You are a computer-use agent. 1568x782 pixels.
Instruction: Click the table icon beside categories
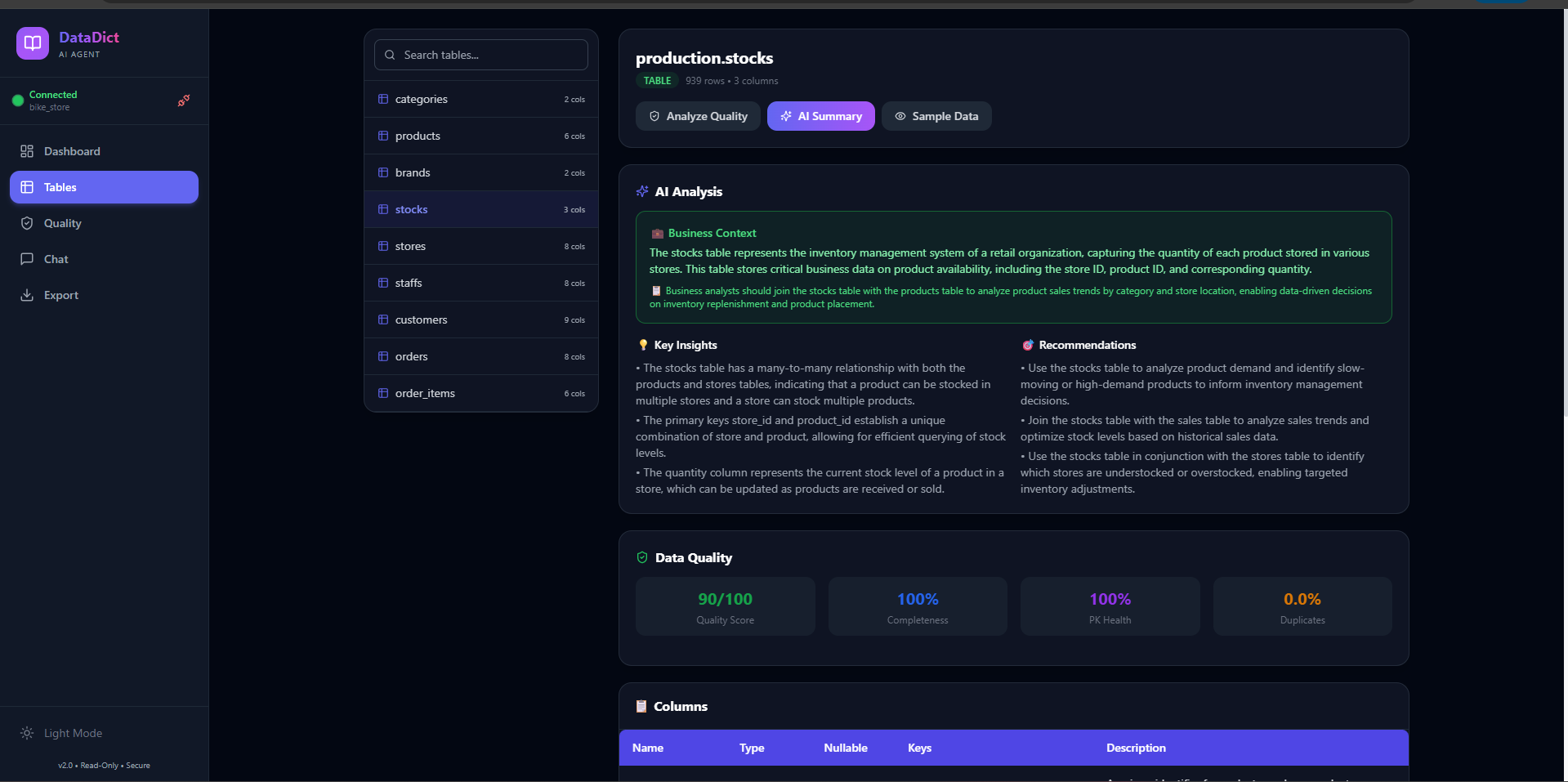383,99
